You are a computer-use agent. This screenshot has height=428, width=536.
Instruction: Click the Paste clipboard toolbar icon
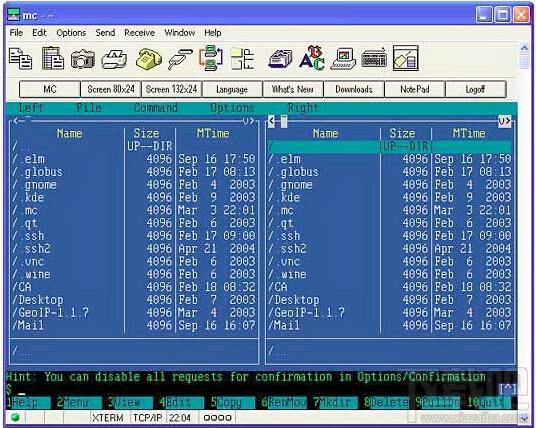pos(53,58)
